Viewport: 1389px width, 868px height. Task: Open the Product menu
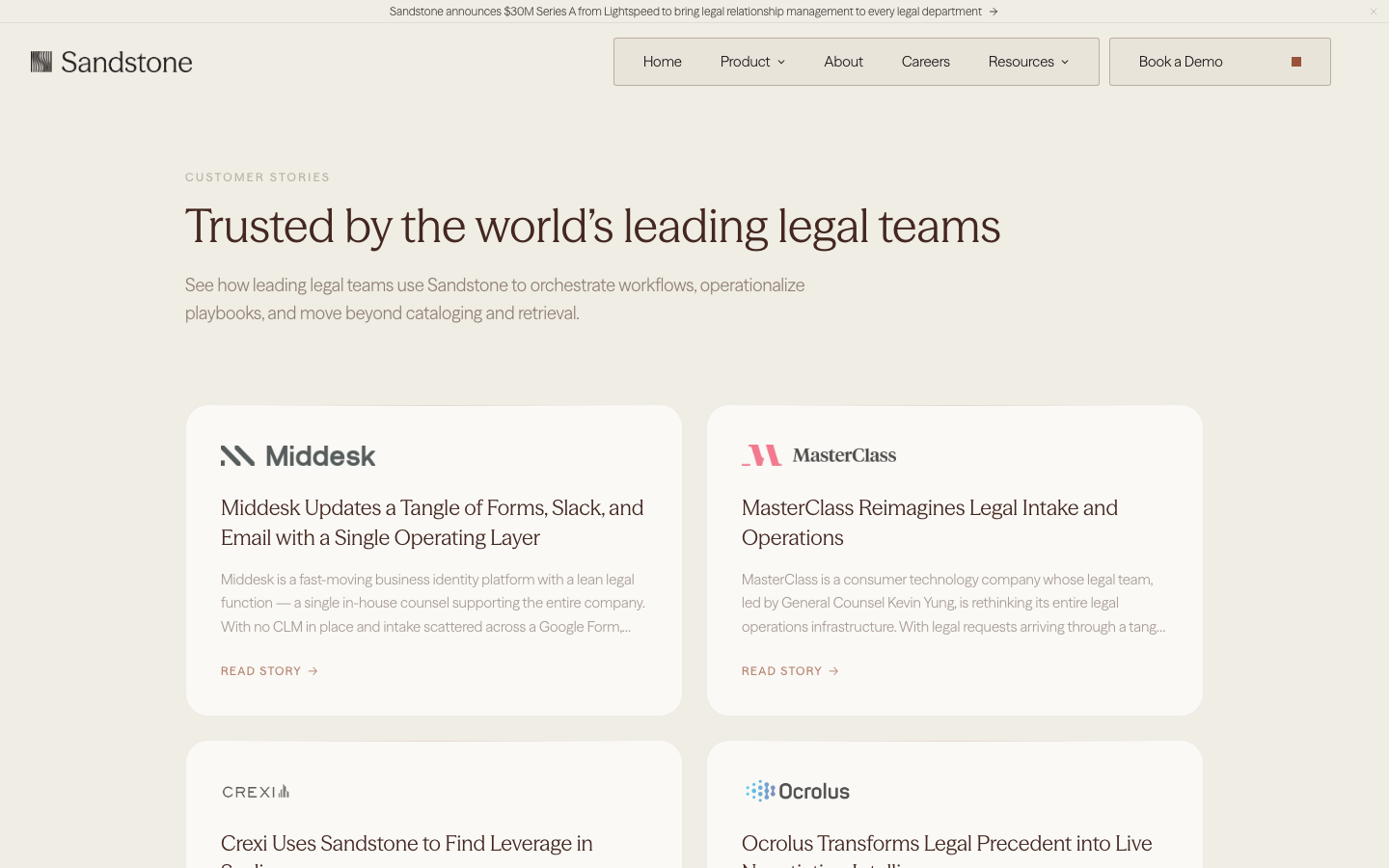[752, 62]
